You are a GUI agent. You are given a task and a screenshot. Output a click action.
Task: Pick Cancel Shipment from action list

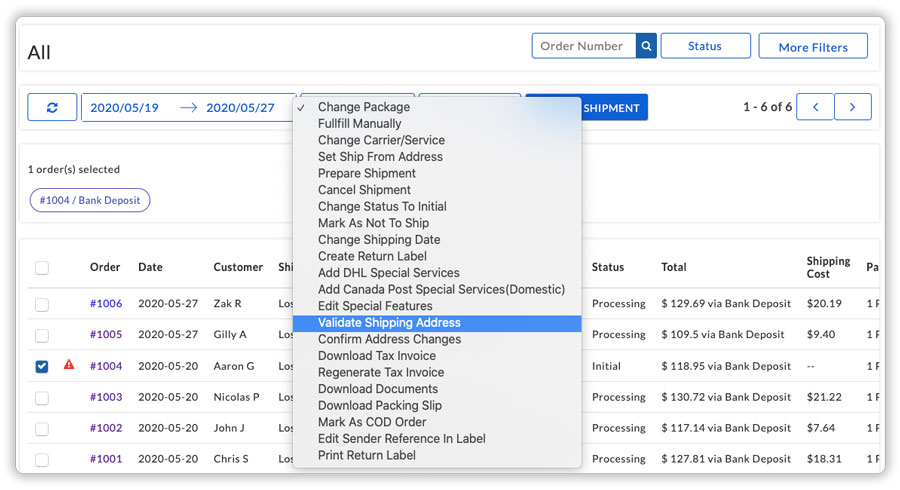pos(364,190)
